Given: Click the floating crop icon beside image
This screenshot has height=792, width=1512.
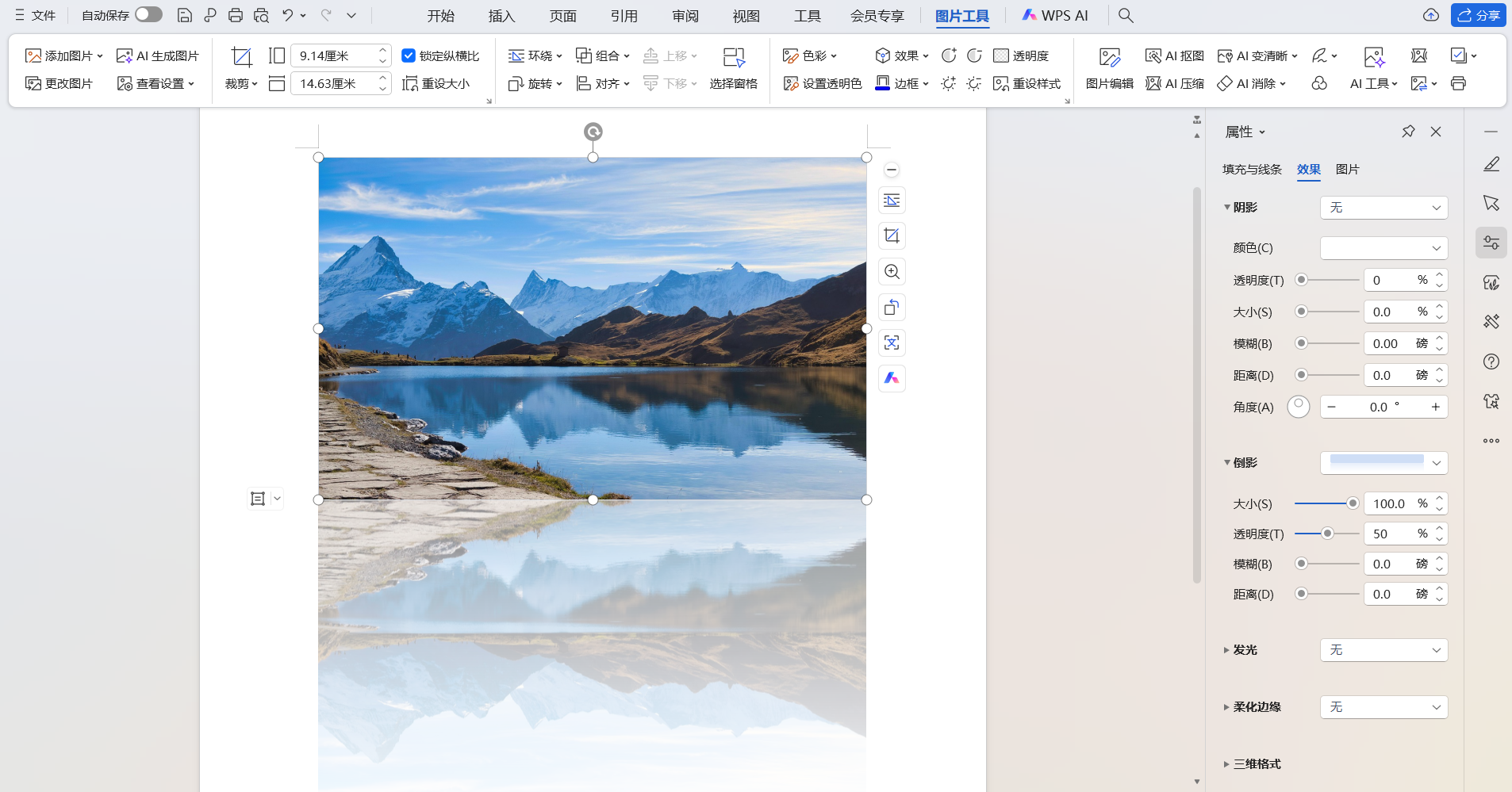Looking at the screenshot, I should [892, 236].
